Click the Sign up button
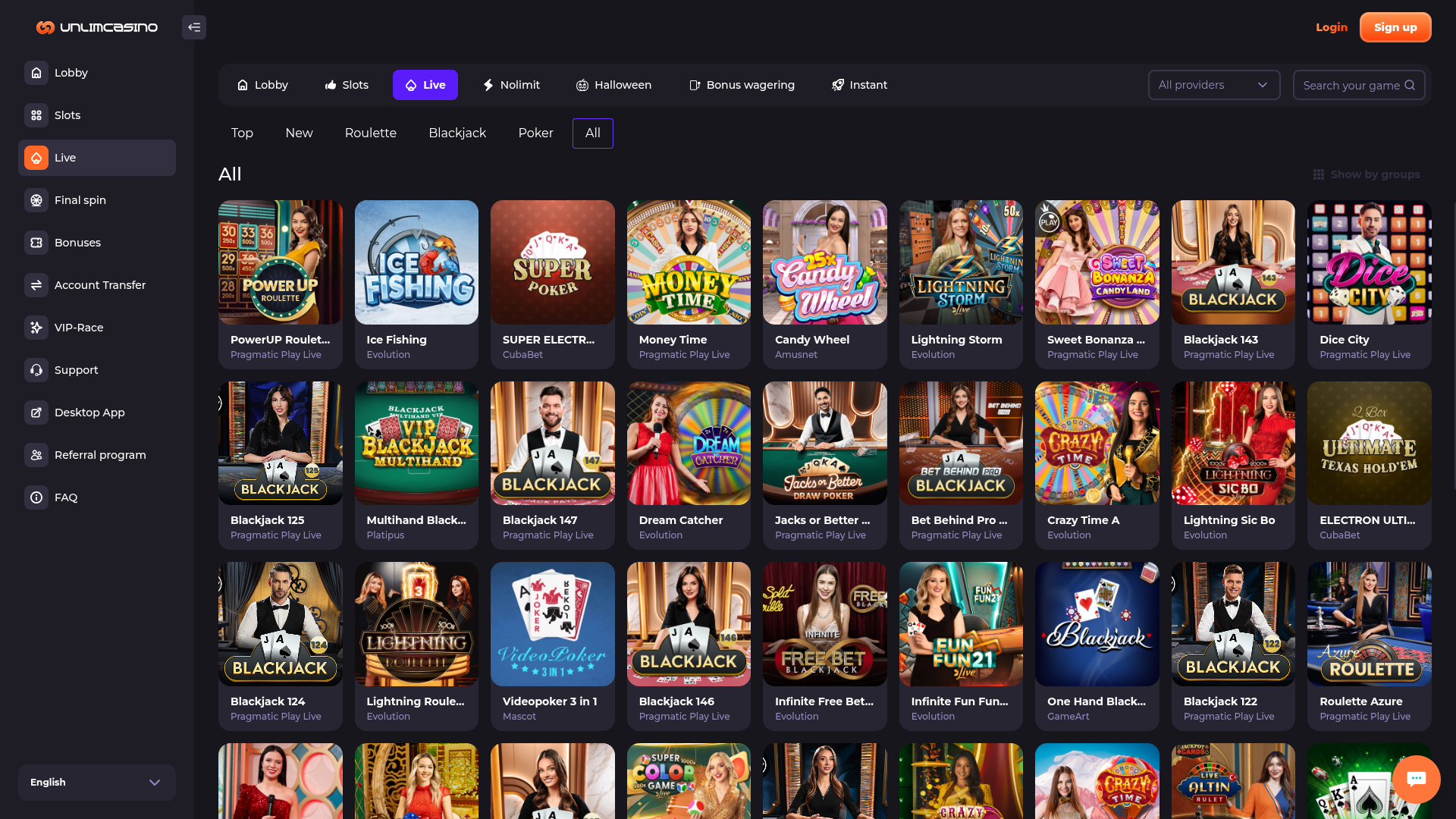Screen dimensions: 1456x819 pyautogui.click(x=1395, y=27)
